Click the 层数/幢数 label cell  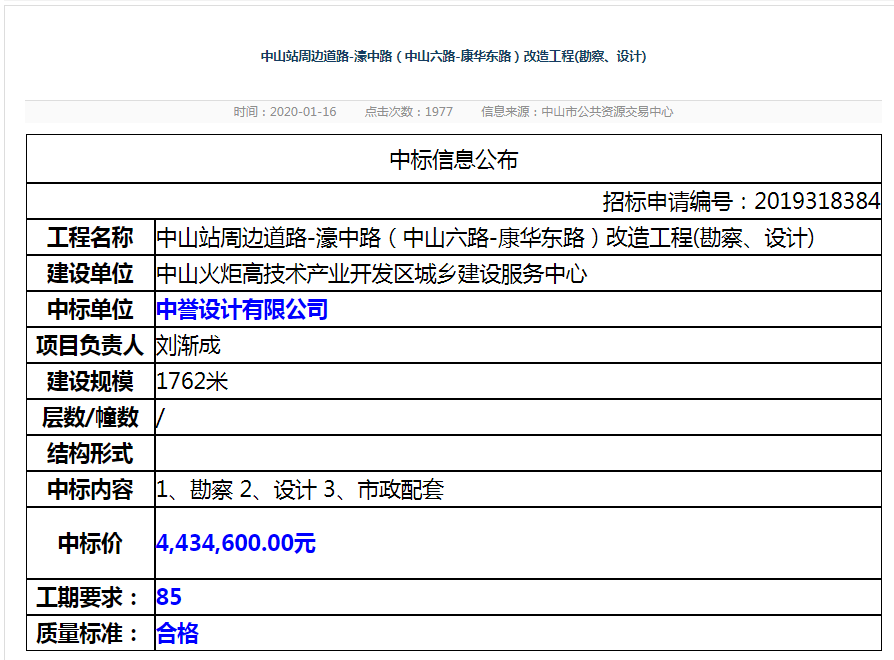[91, 417]
